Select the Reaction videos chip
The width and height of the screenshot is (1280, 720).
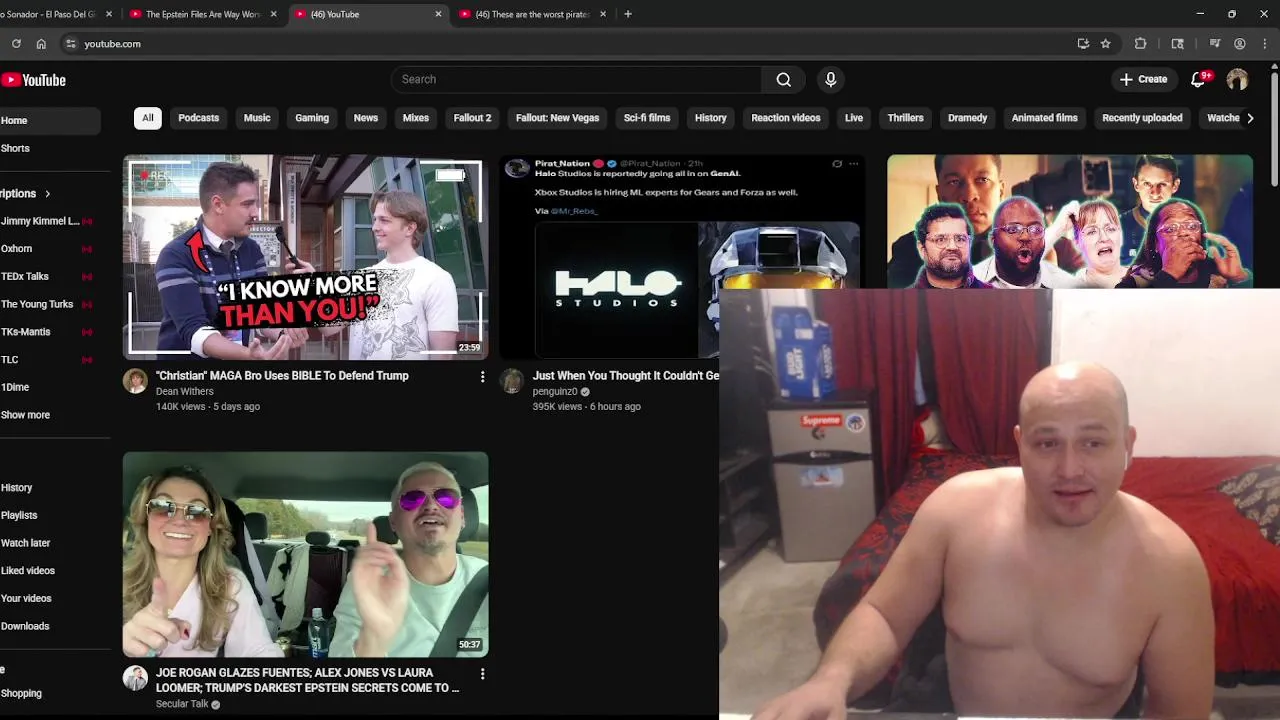click(786, 118)
